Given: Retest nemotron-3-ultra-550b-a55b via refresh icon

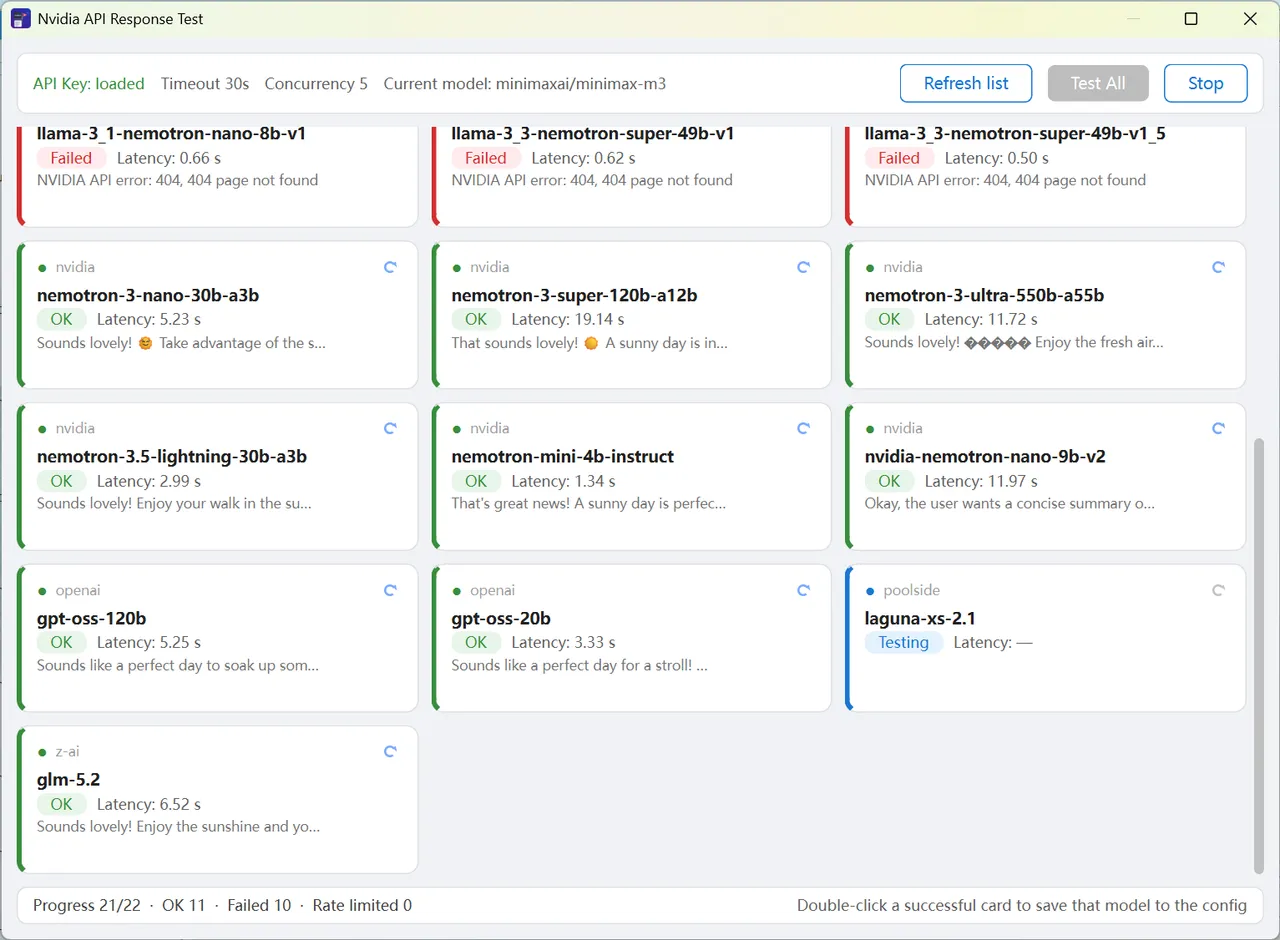Looking at the screenshot, I should (x=1218, y=267).
